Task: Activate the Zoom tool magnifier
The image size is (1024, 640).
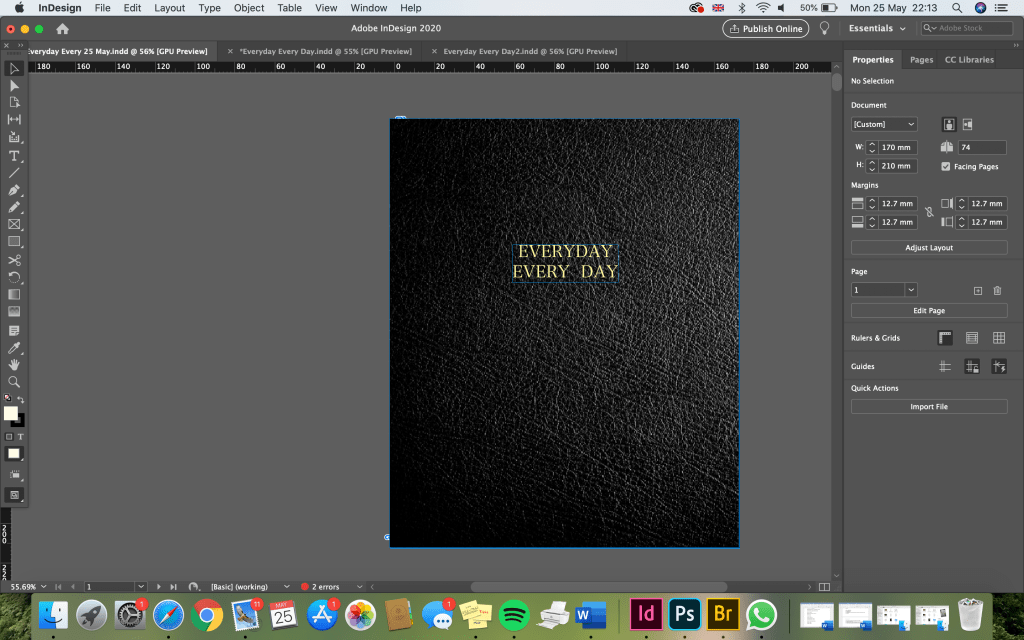Action: click(14, 382)
